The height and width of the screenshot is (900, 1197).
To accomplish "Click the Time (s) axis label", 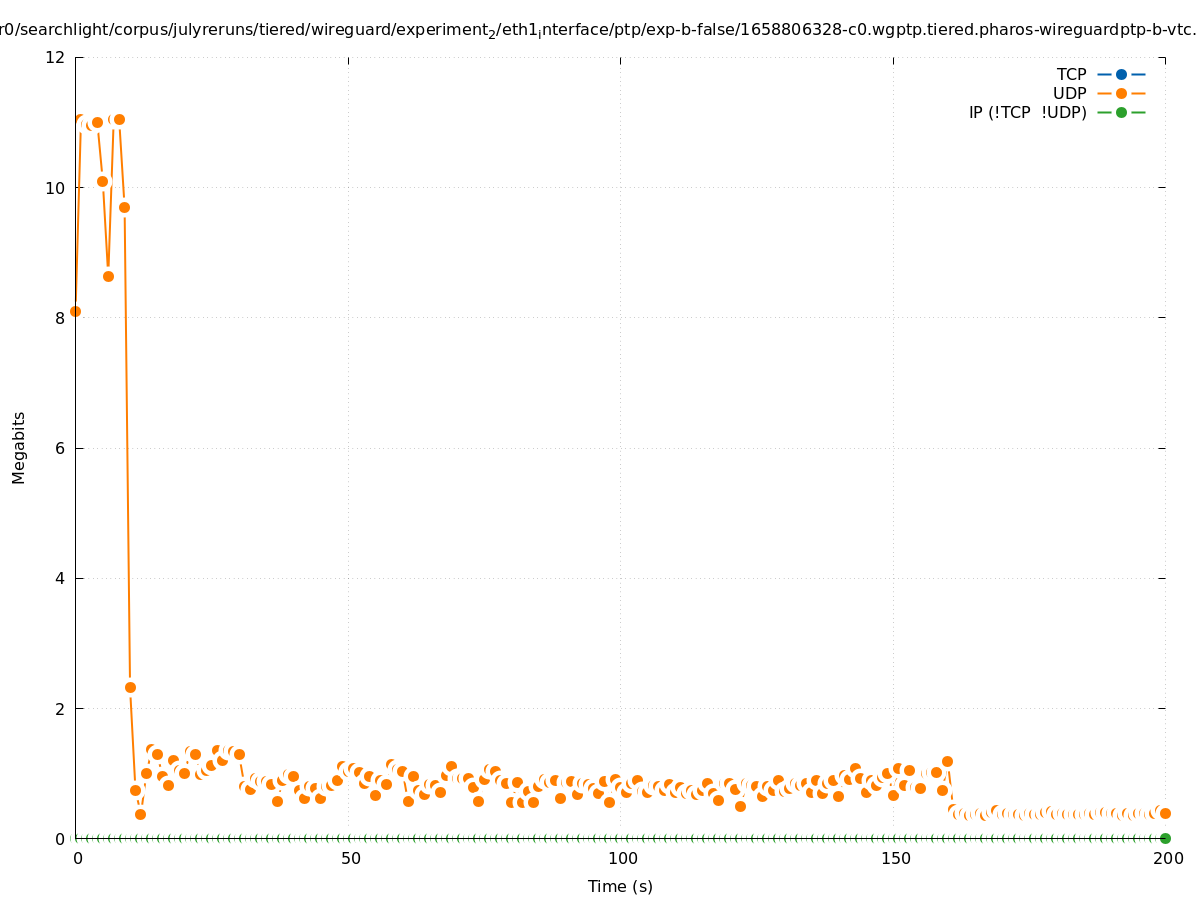I will (620, 886).
